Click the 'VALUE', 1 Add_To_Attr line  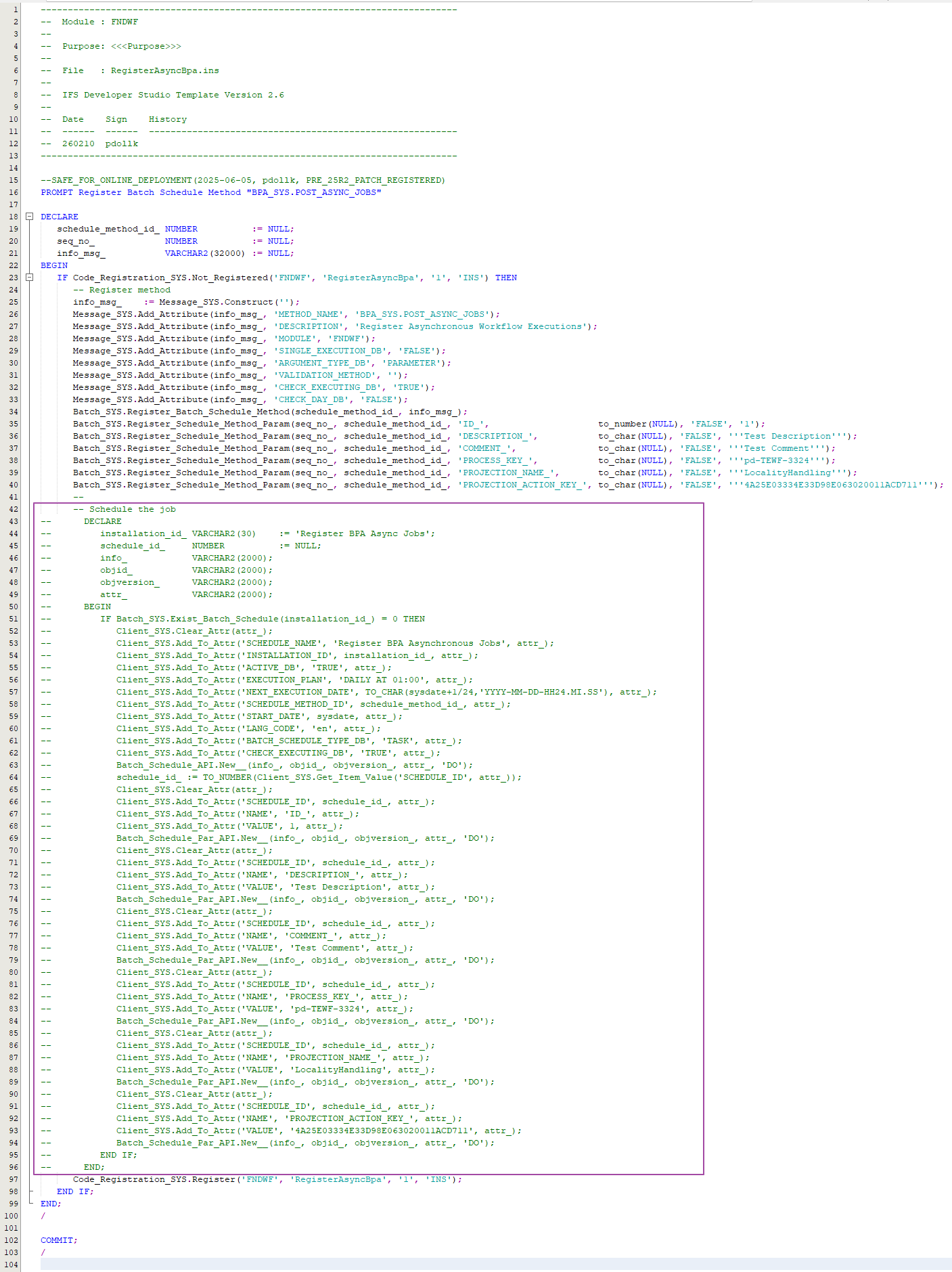click(x=229, y=826)
